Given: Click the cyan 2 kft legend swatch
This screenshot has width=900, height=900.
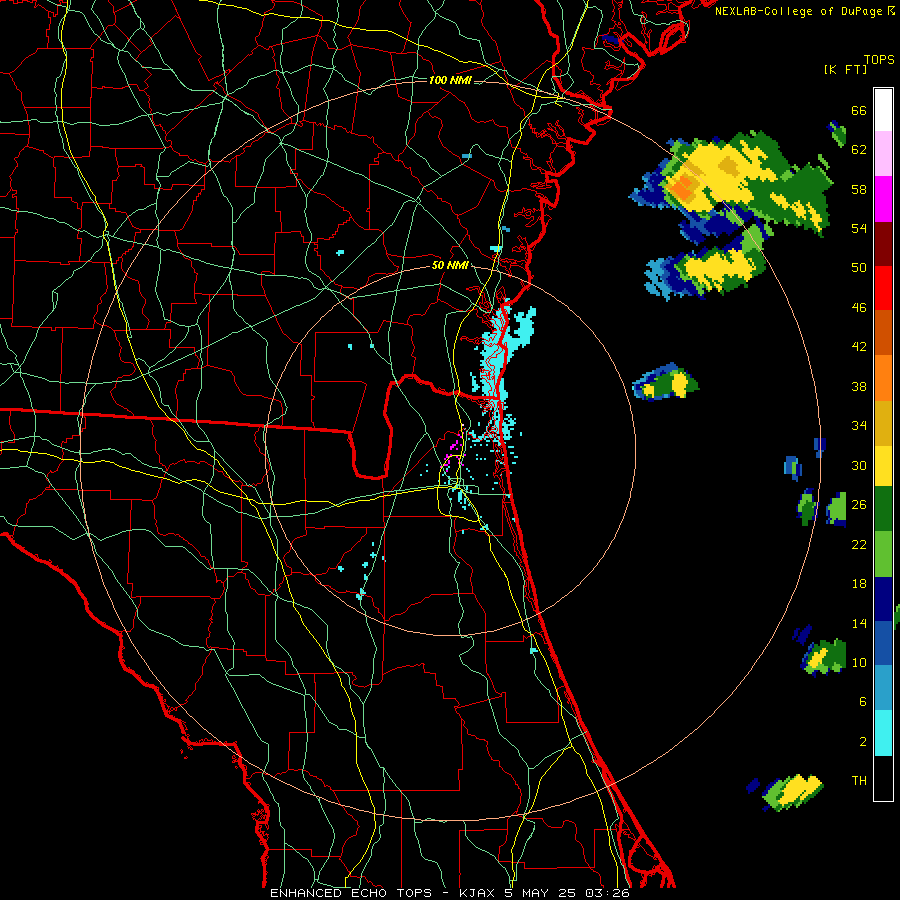Looking at the screenshot, I should [883, 733].
